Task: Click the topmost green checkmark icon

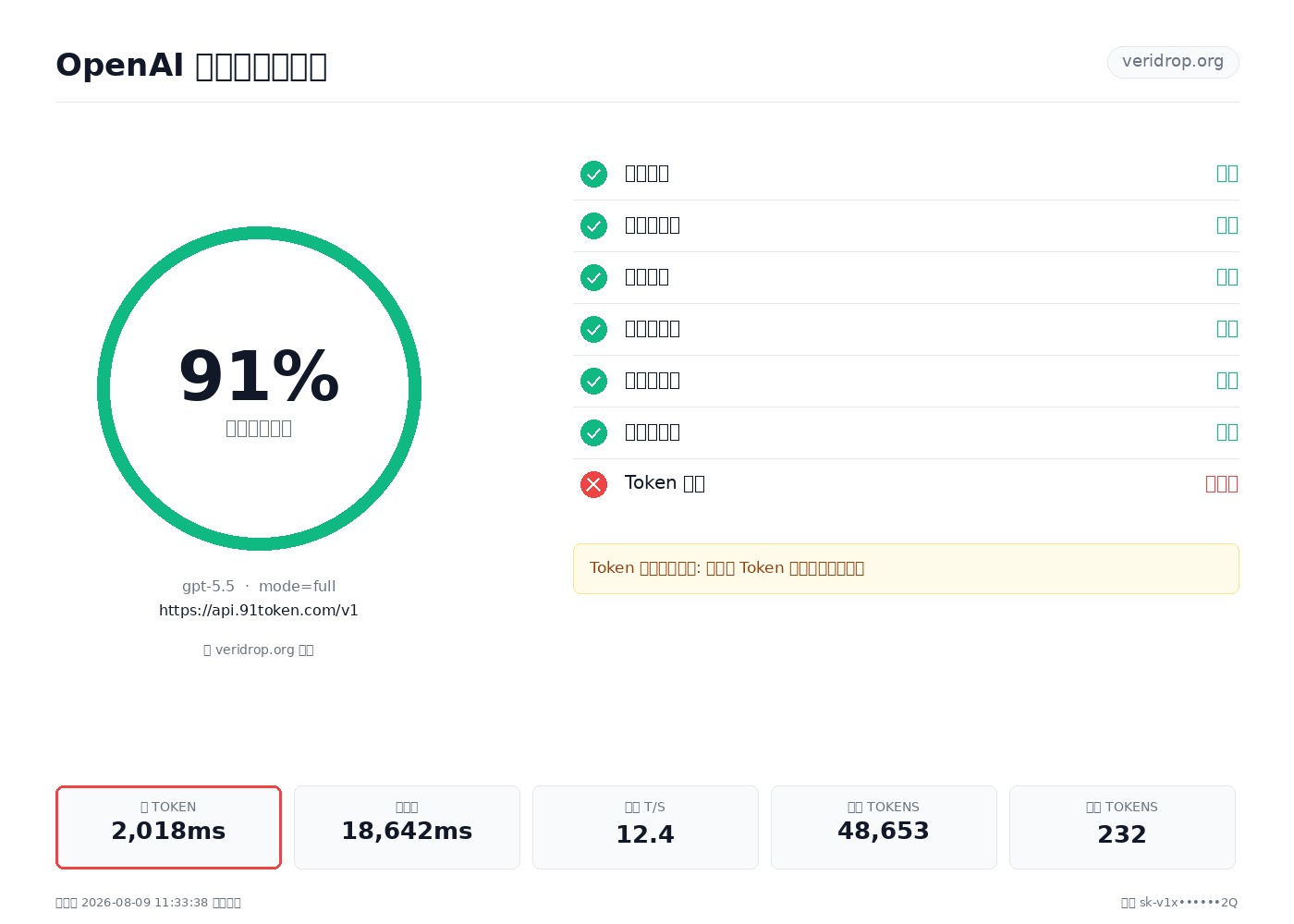Action: (593, 174)
